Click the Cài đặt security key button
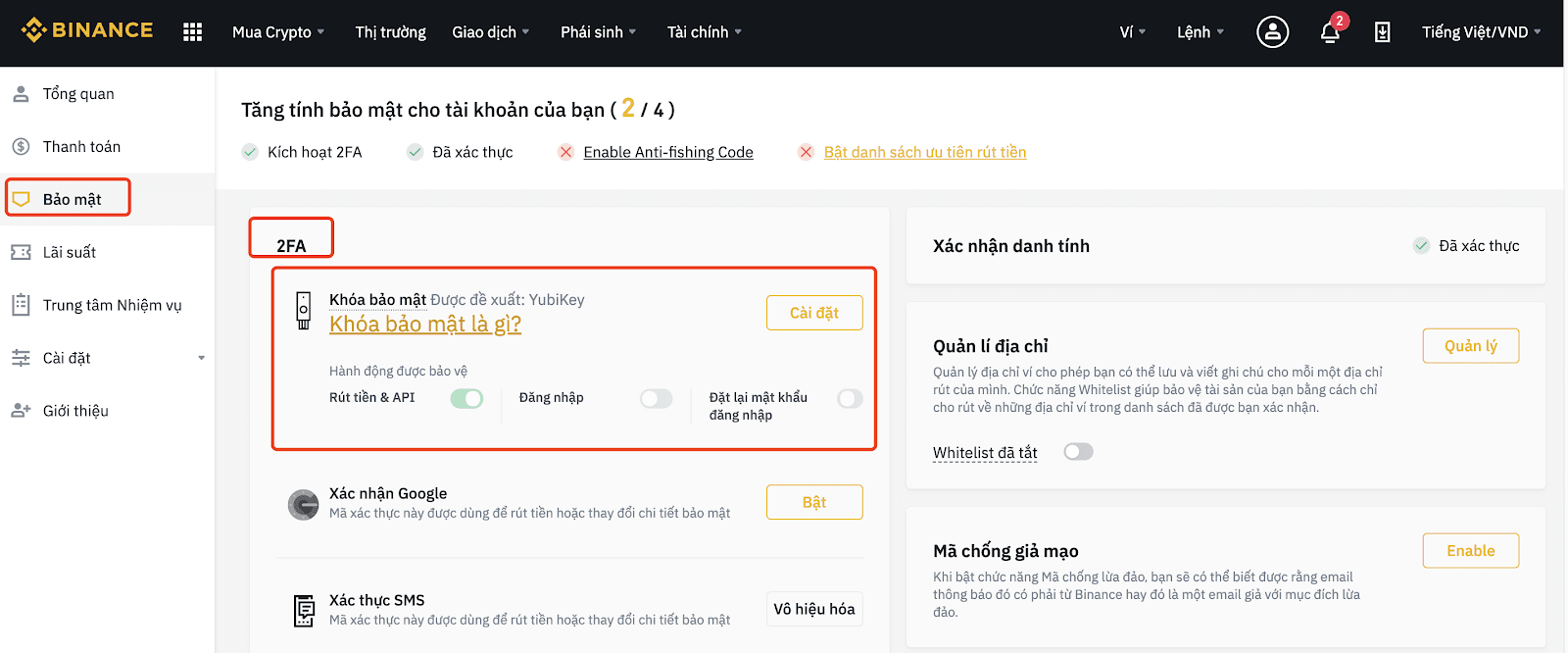 pyautogui.click(x=814, y=313)
